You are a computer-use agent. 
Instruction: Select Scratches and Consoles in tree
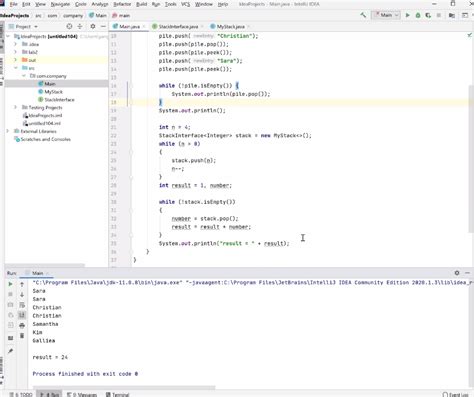tap(45, 139)
